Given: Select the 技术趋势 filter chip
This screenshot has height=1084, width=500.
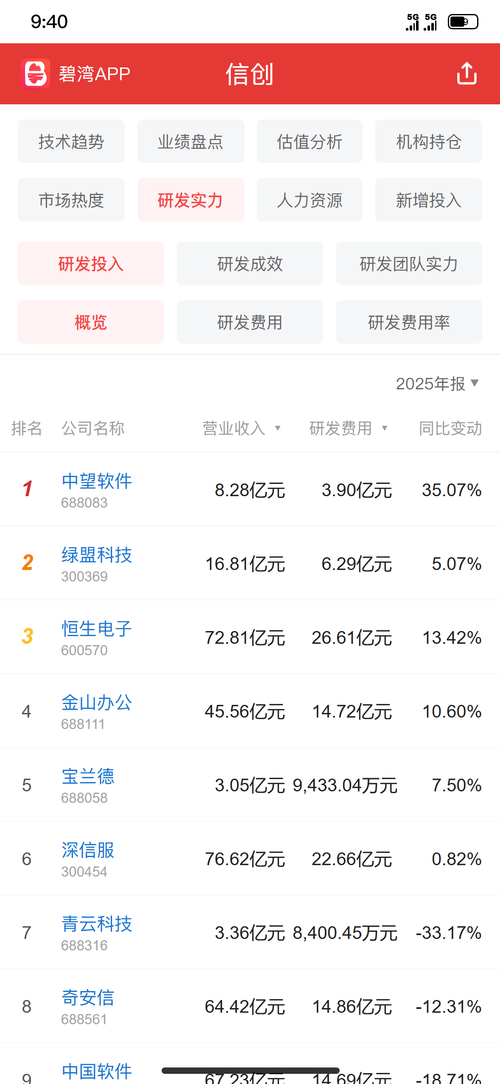Looking at the screenshot, I should click(x=71, y=142).
